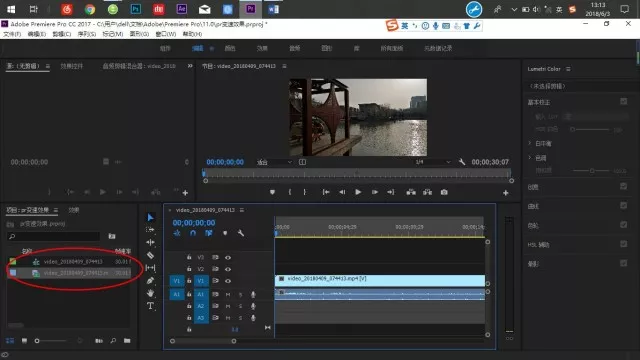Toggle Lumetri Basic Correction checkbox
Image resolution: width=640 pixels, height=360 pixels.
tap(623, 101)
